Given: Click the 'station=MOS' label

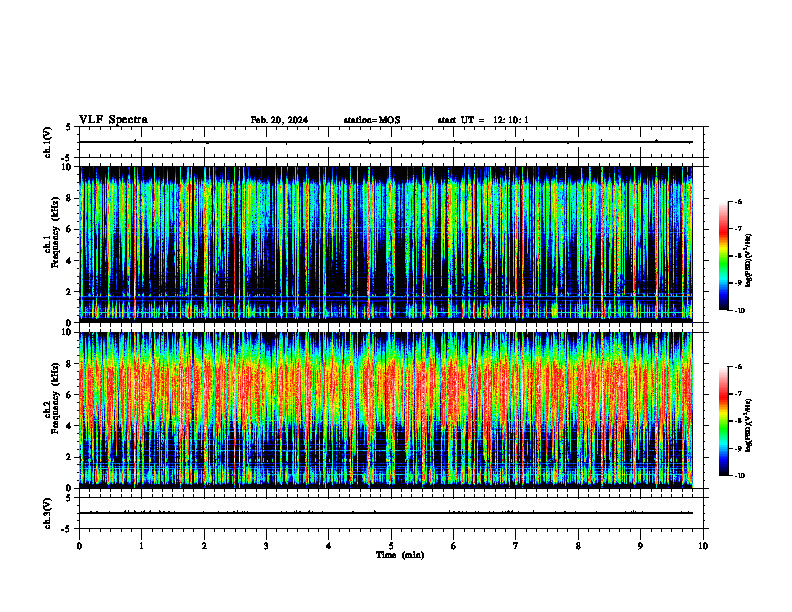Looking at the screenshot, I should point(372,120).
